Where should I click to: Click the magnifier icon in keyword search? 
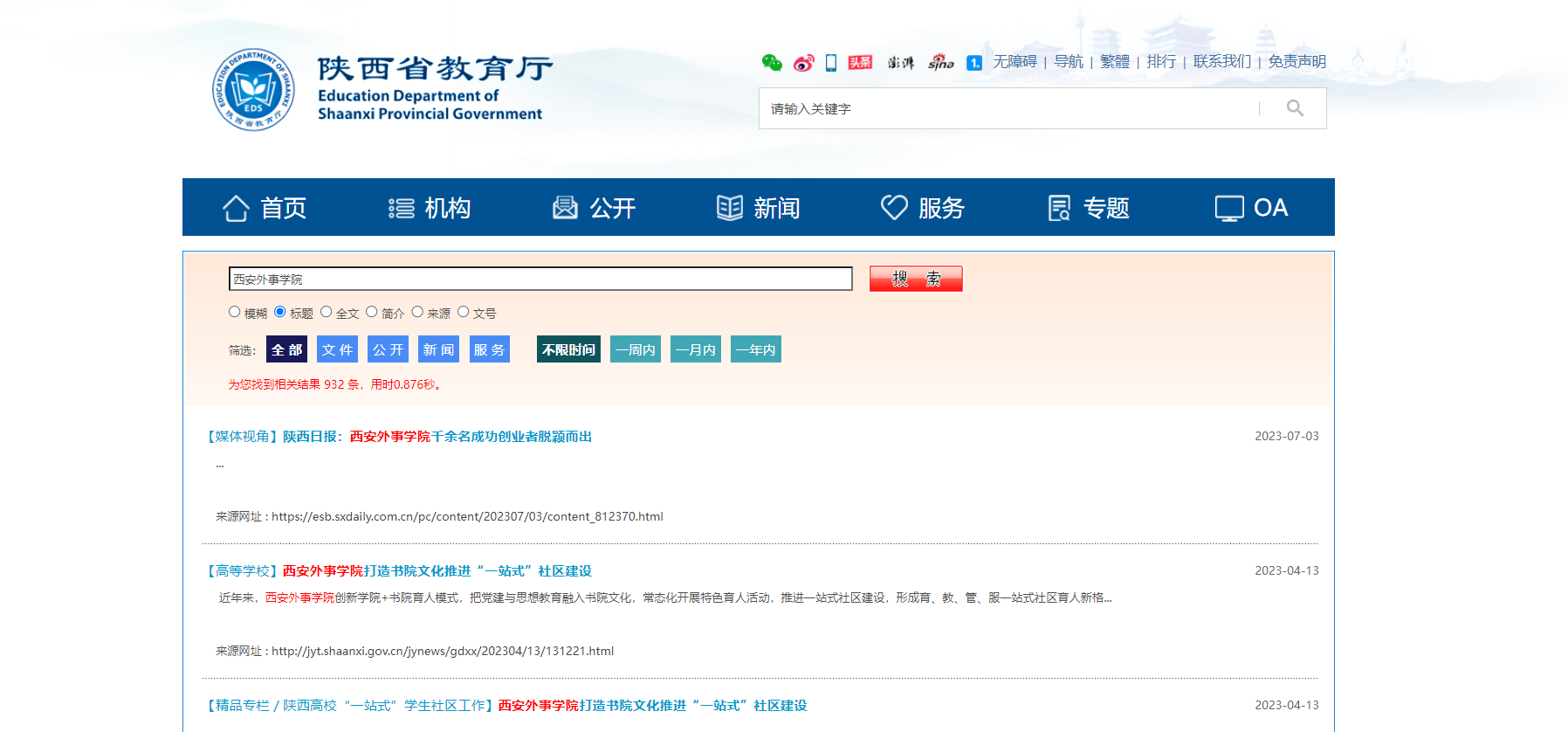[1295, 108]
